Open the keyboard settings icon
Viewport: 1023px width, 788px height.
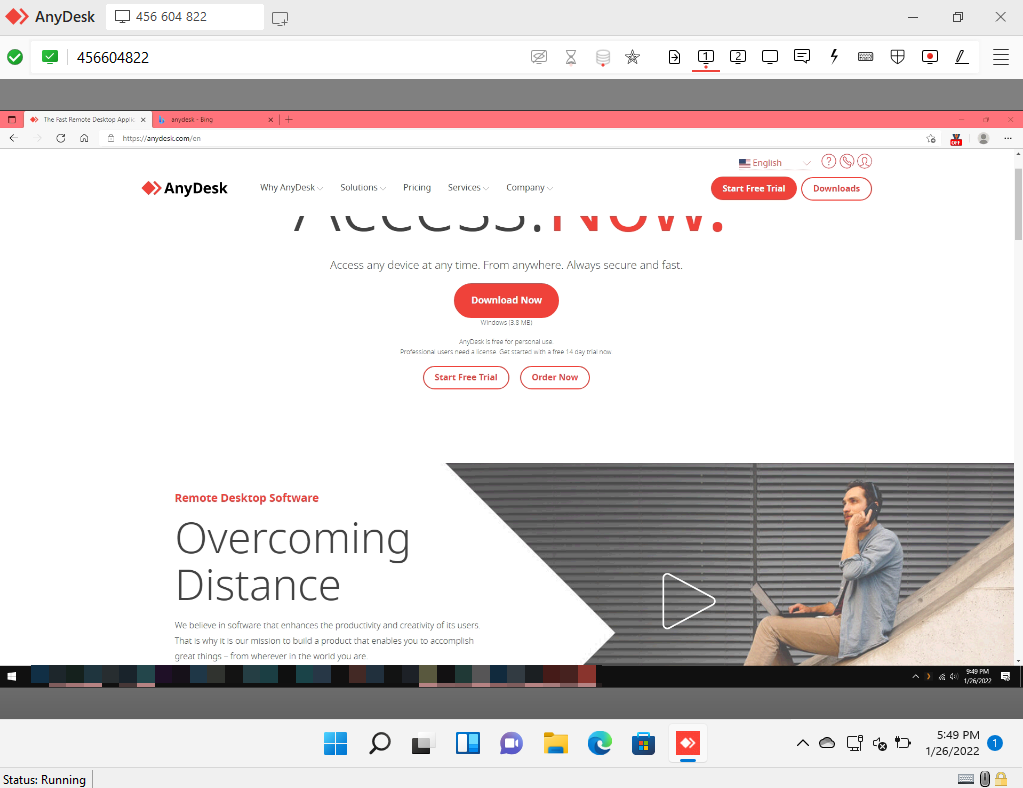coord(866,57)
